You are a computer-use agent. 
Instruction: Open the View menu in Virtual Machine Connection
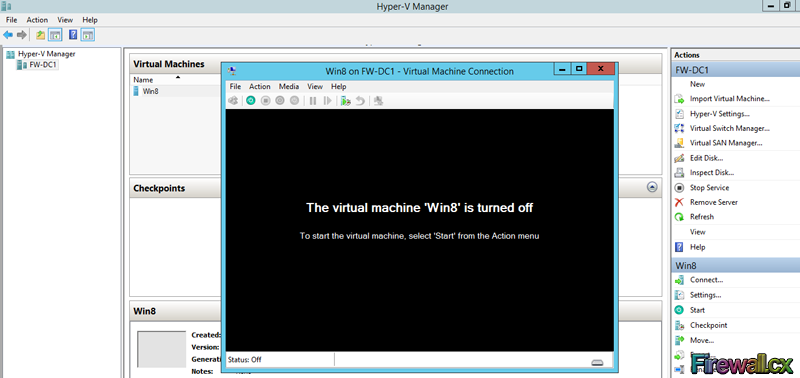click(x=315, y=87)
